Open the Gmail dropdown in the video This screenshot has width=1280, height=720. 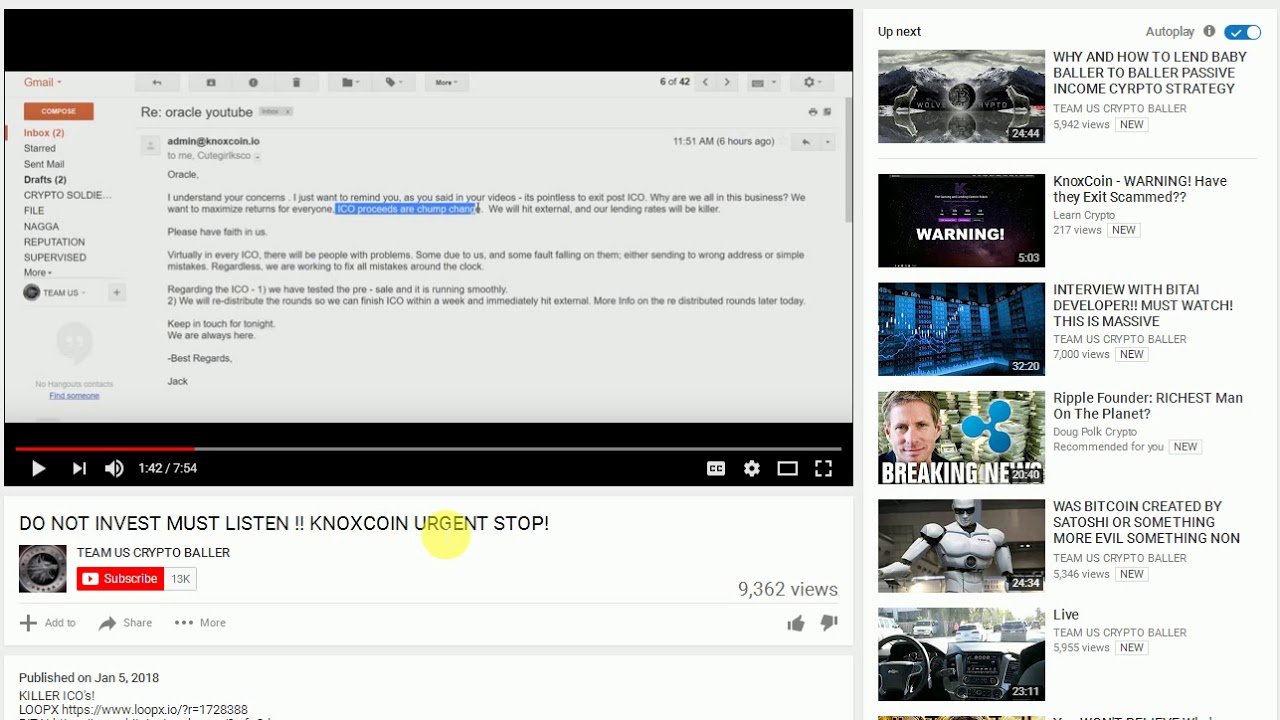click(x=43, y=82)
